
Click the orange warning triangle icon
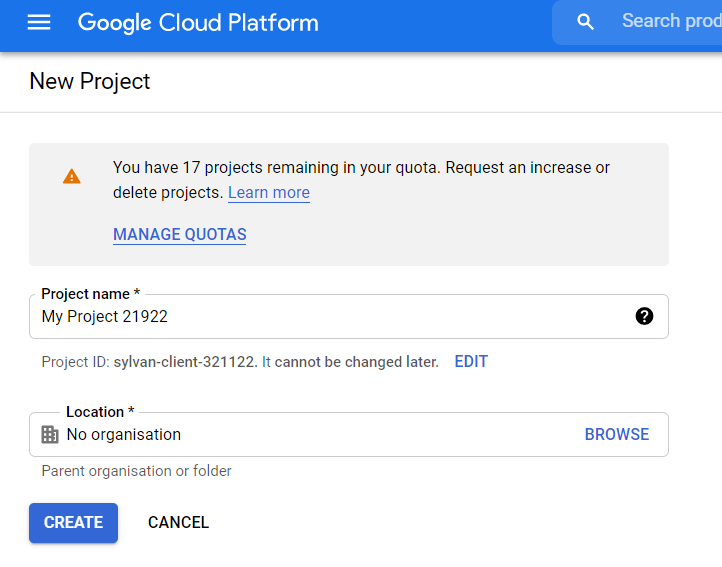coord(72,177)
